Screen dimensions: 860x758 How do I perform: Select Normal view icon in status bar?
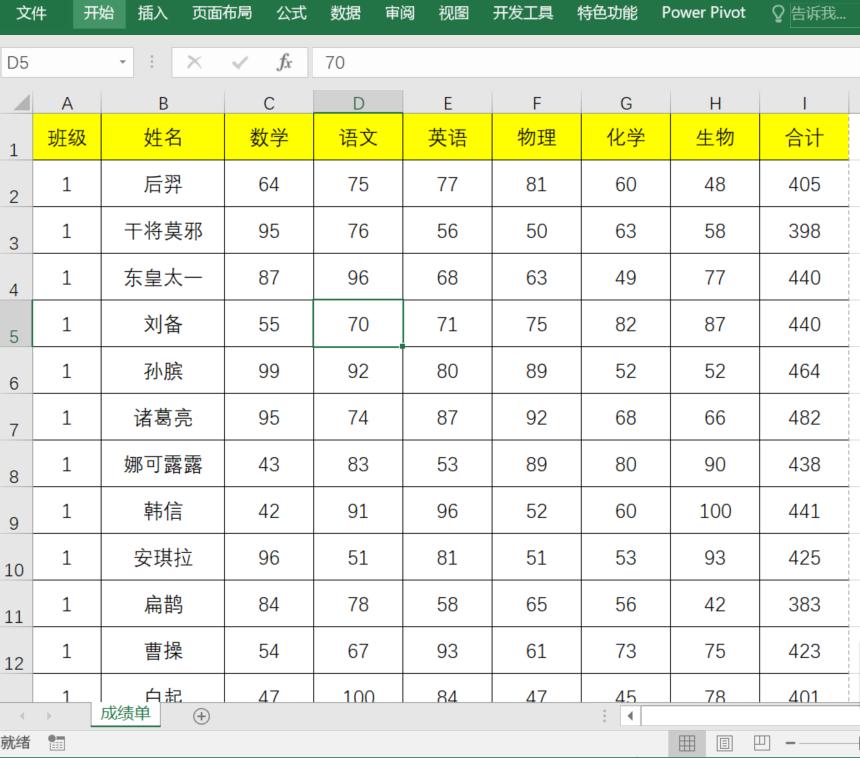(687, 743)
